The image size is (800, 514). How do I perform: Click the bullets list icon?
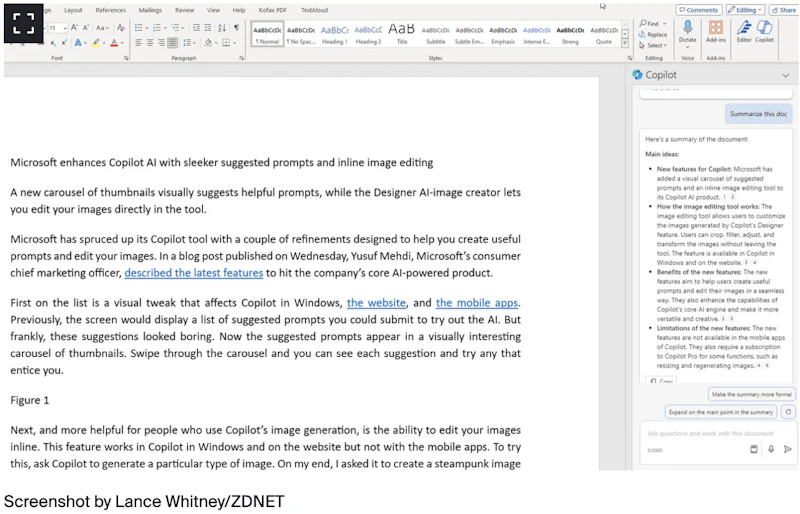coord(138,28)
